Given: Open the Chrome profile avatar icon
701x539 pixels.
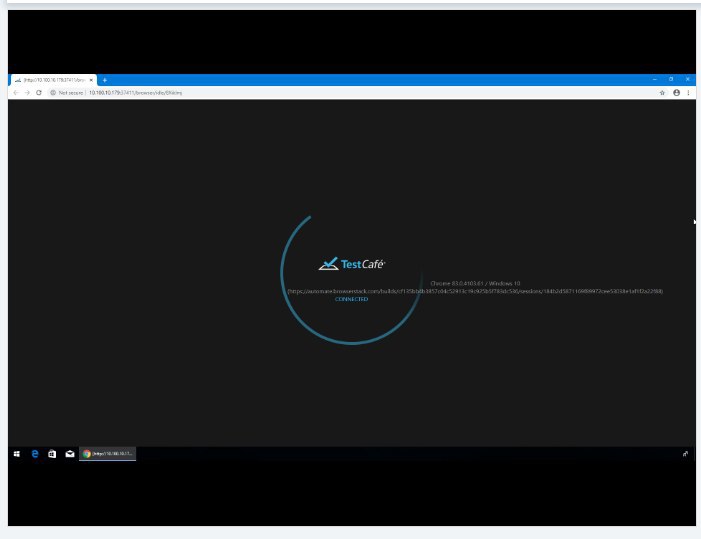Looking at the screenshot, I should pos(676,93).
